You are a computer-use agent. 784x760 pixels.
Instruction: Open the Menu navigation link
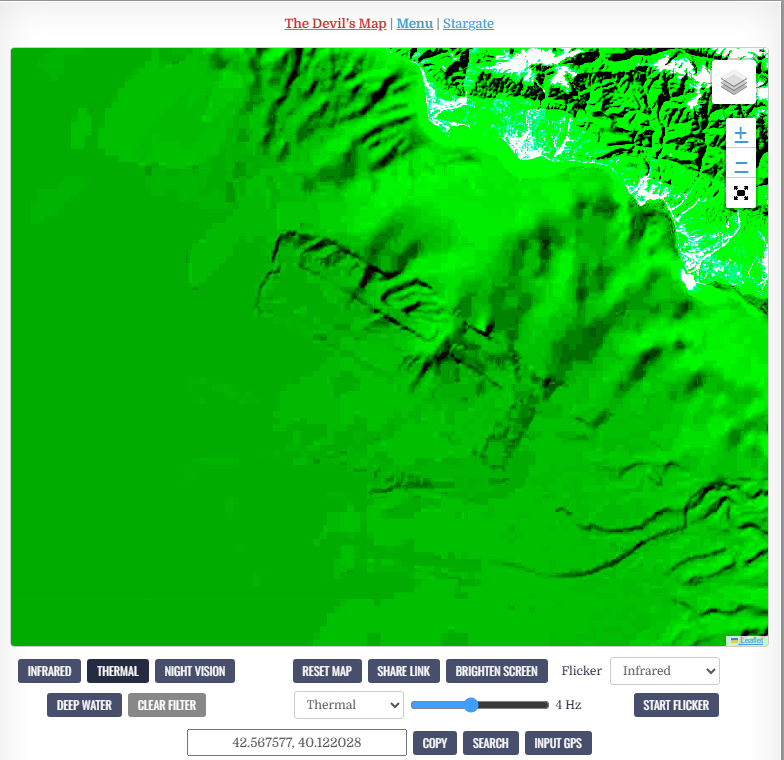tap(414, 23)
